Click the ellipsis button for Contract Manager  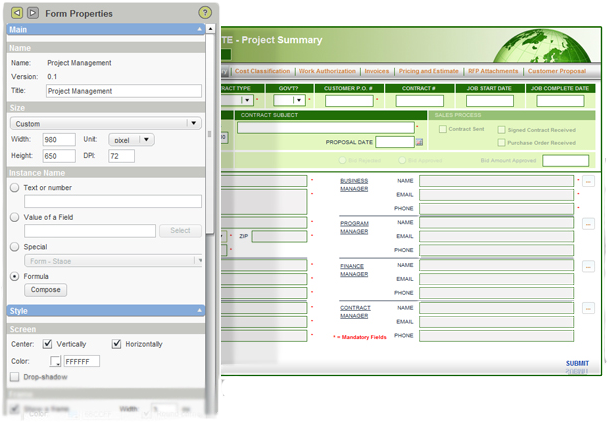point(588,309)
